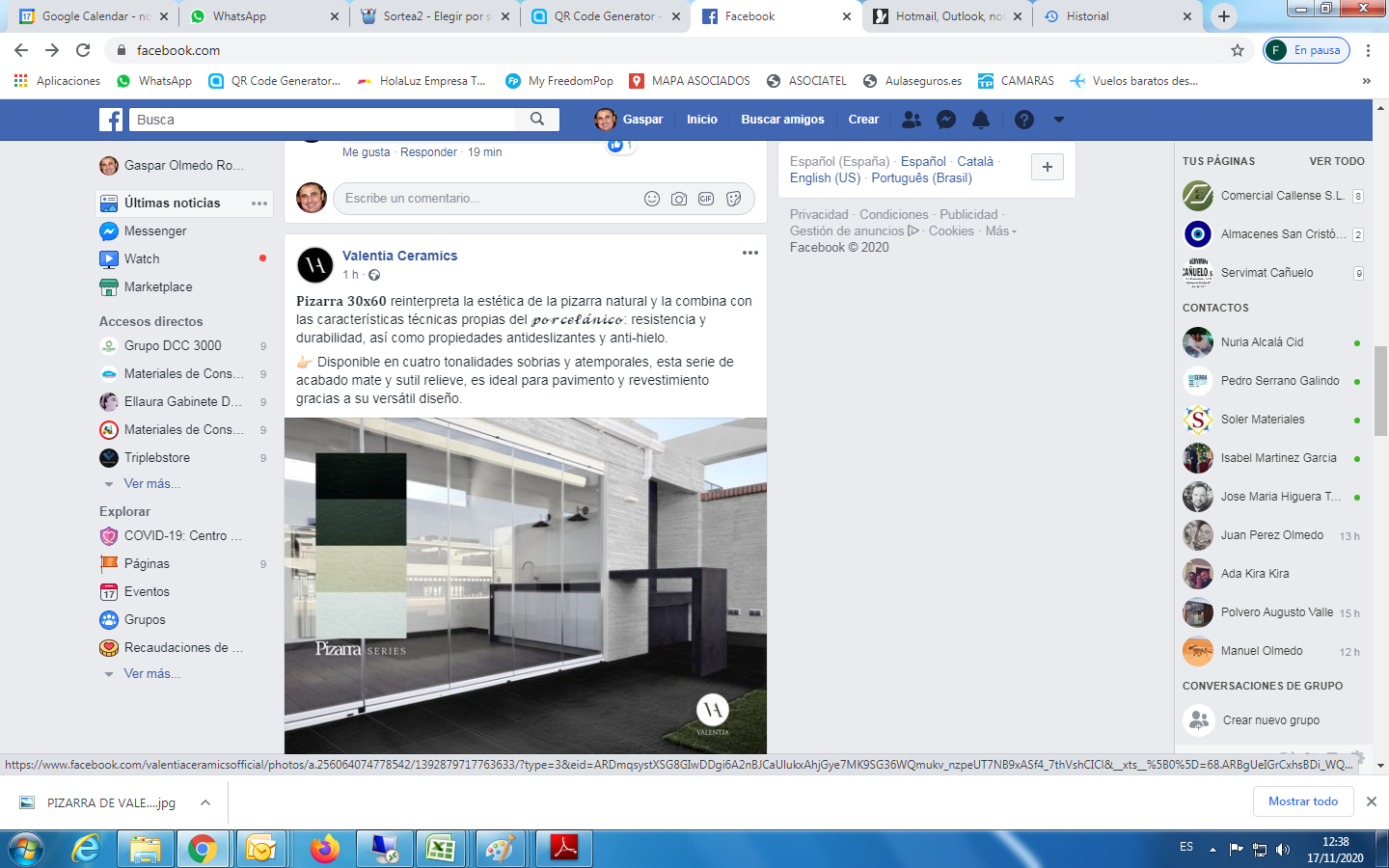Open options for Últimas noticias
Image resolution: width=1389 pixels, height=868 pixels.
[259, 203]
